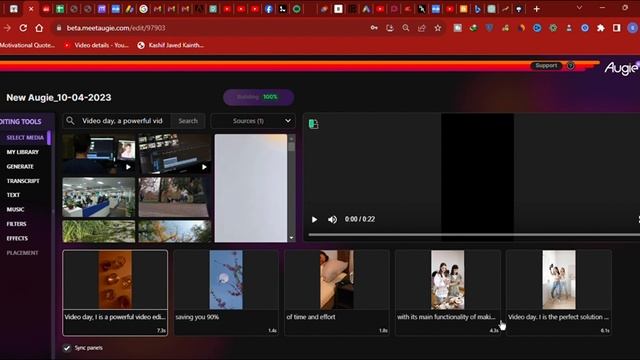Open Text tool

coord(13,195)
